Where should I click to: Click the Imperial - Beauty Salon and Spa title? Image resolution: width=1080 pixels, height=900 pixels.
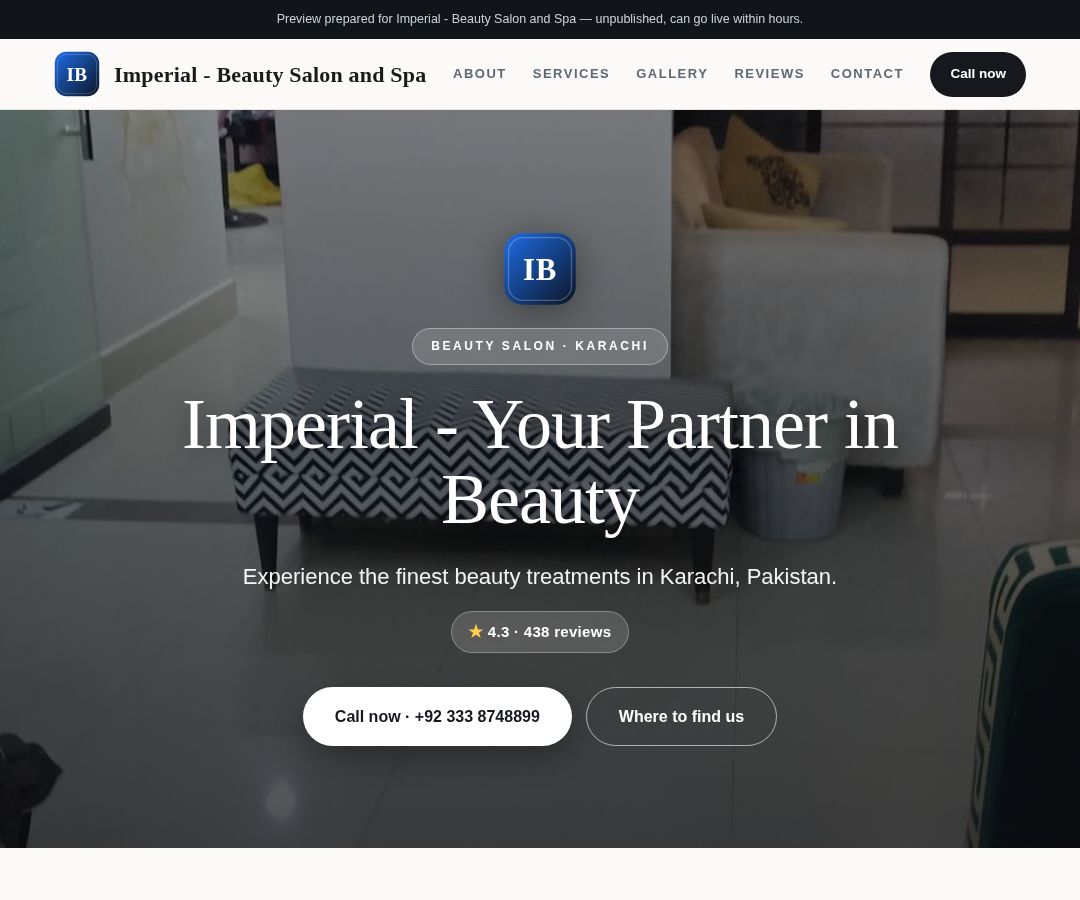click(270, 74)
